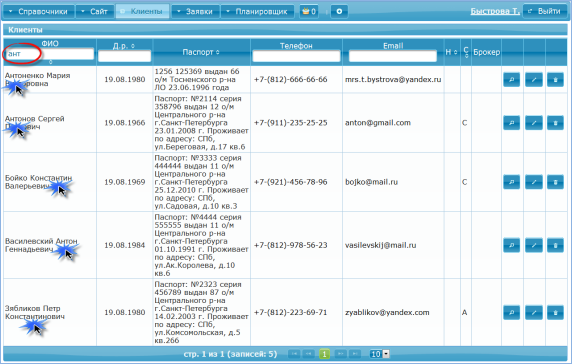Delete the Бойко Константин record
This screenshot has width=572, height=364.
point(555,182)
